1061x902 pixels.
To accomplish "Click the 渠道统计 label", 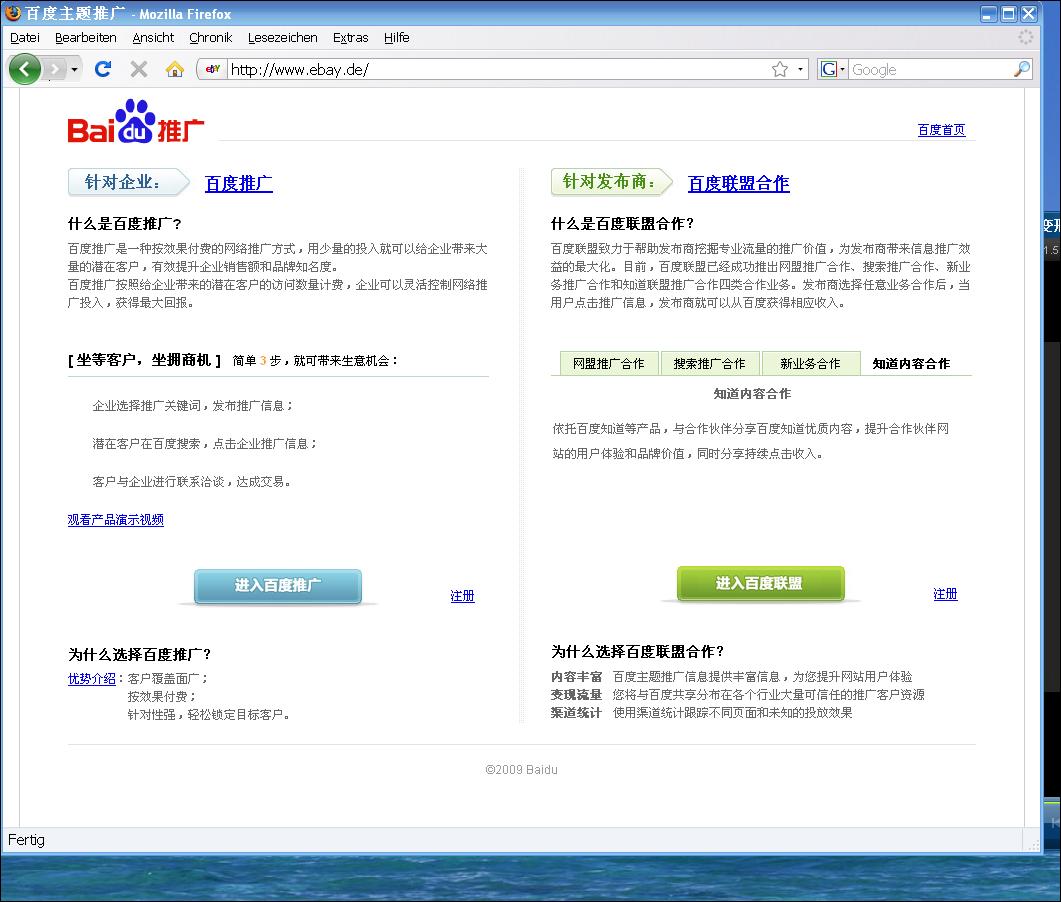I will coord(576,713).
